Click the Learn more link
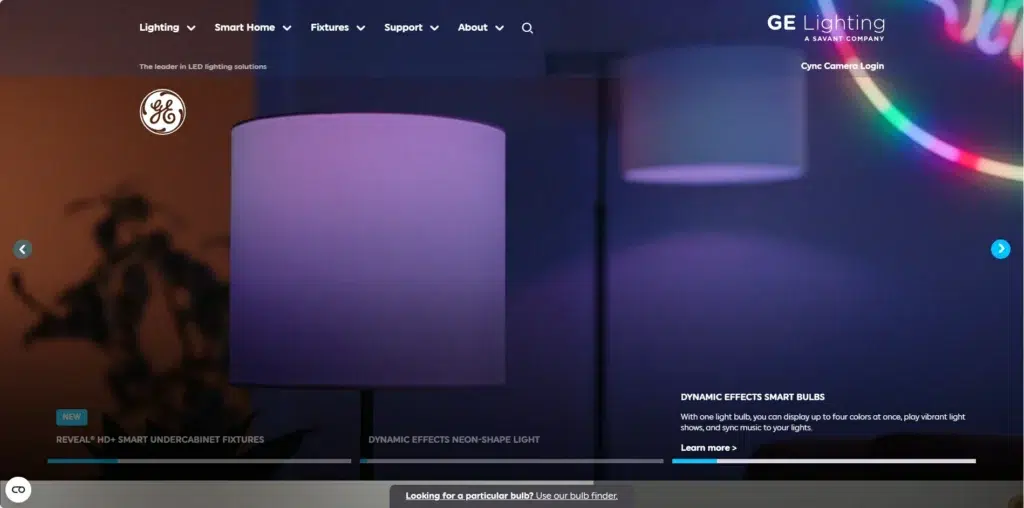 click(709, 448)
